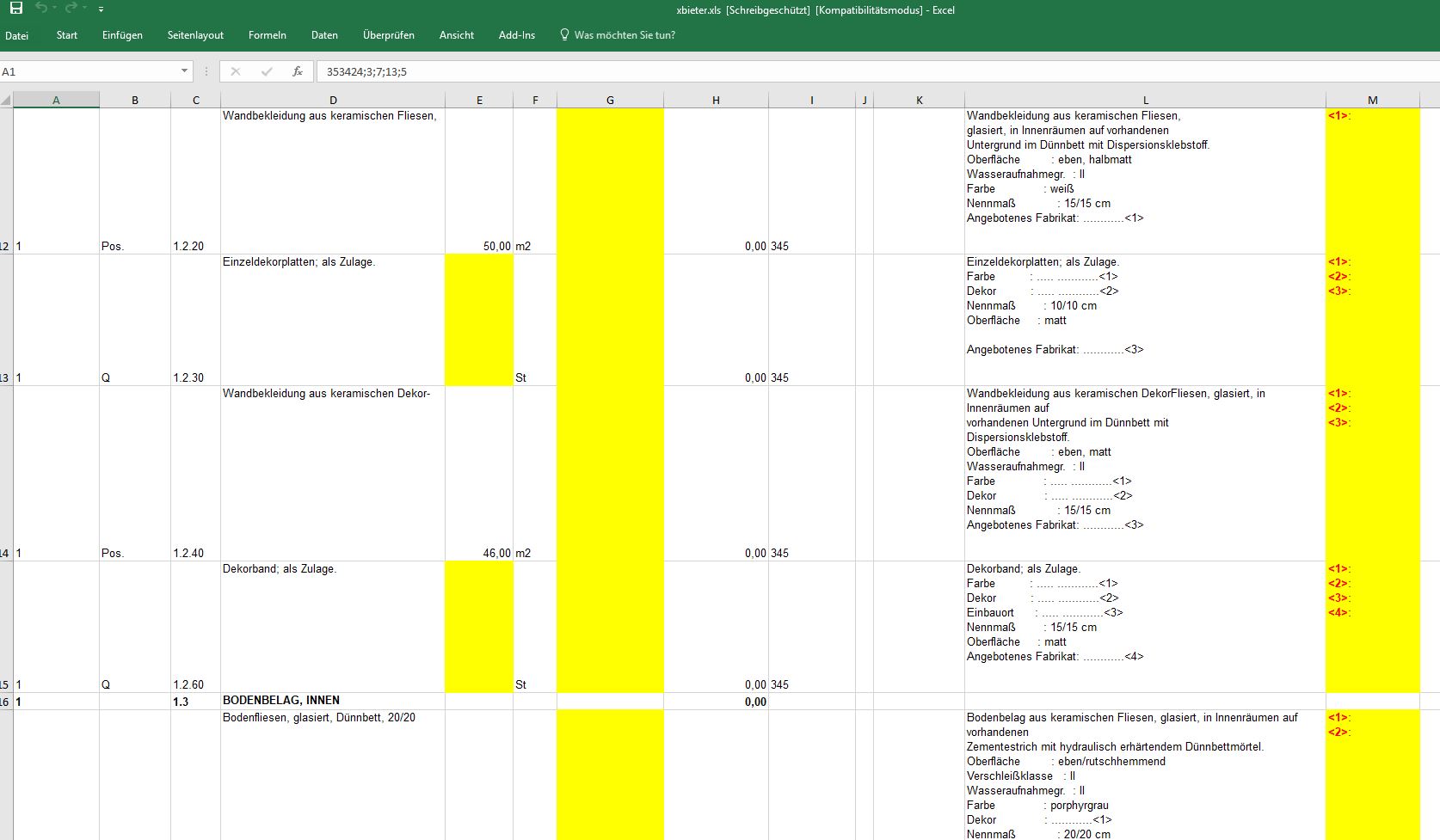Open the Undo history dropdown arrow
The height and width of the screenshot is (840, 1440).
point(55,9)
